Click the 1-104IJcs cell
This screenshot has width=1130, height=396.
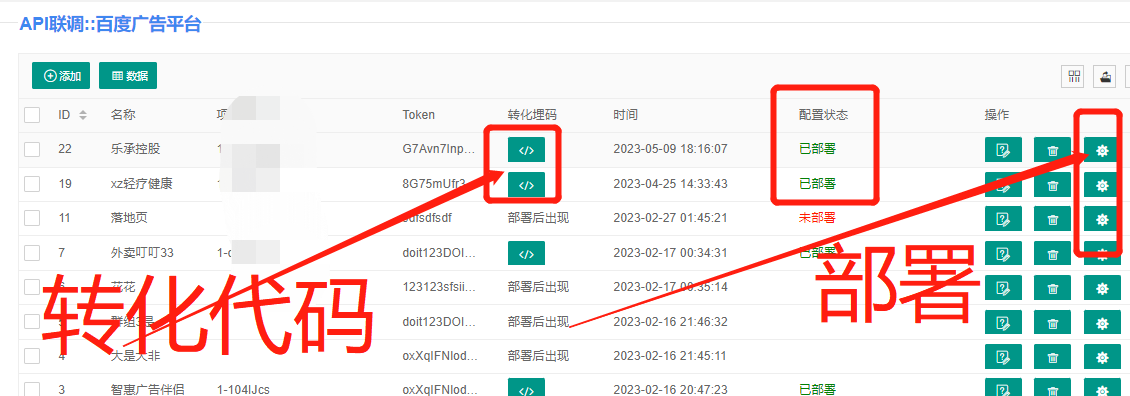(x=243, y=390)
